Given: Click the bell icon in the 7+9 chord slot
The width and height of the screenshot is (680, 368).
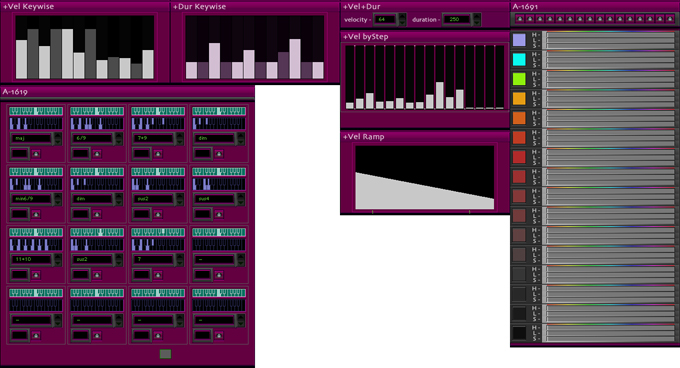Looking at the screenshot, I should [158, 153].
